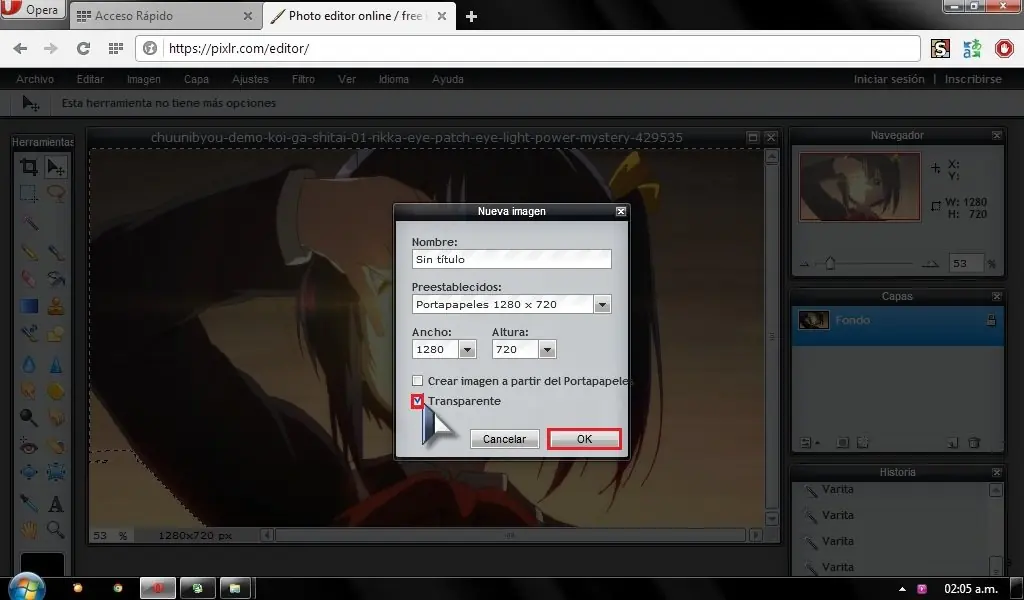Add a layer mask in Capas panel
The image size is (1024, 600).
(x=842, y=443)
